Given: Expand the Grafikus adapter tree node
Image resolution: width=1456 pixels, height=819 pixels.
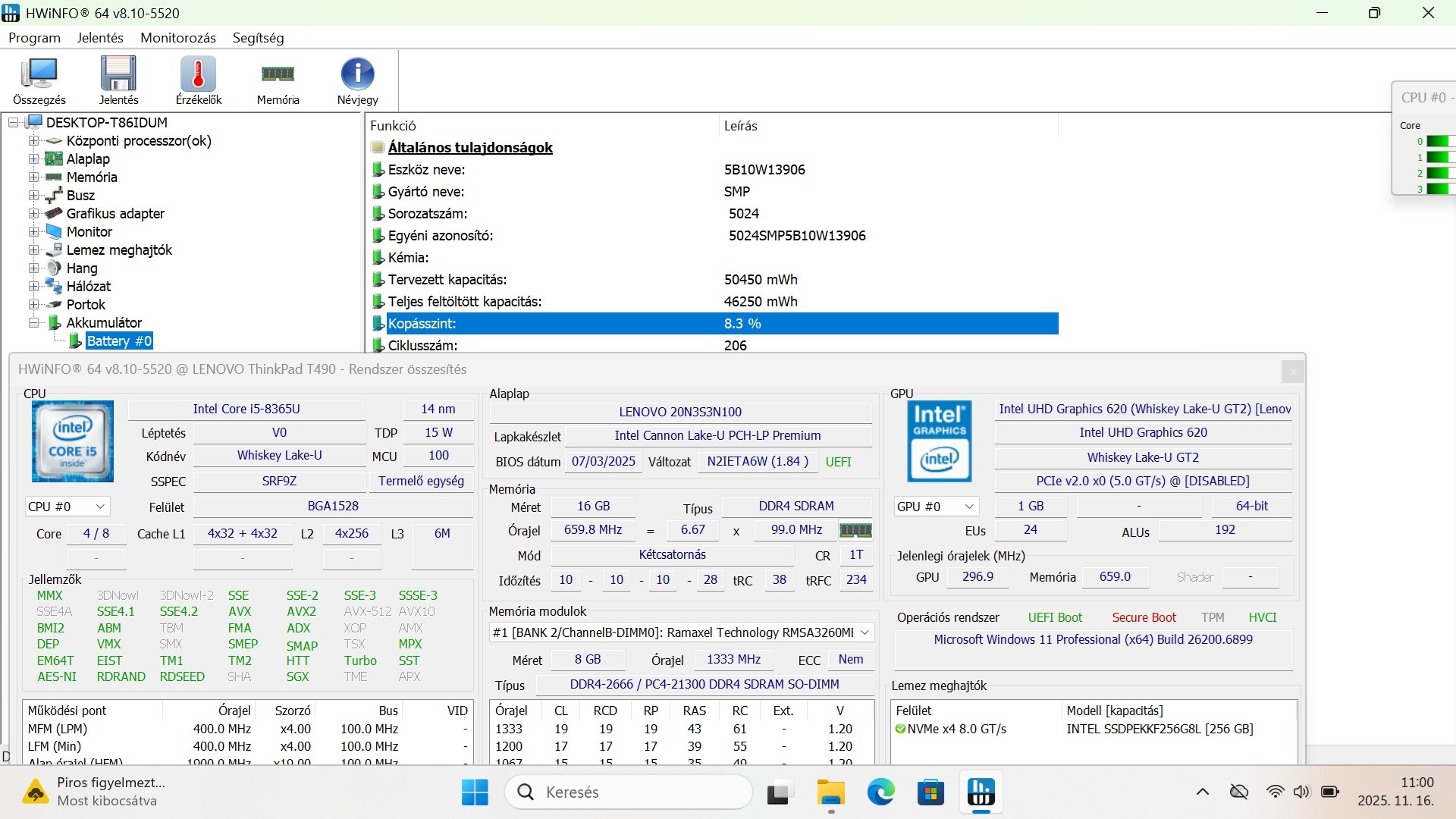Looking at the screenshot, I should pos(33,214).
